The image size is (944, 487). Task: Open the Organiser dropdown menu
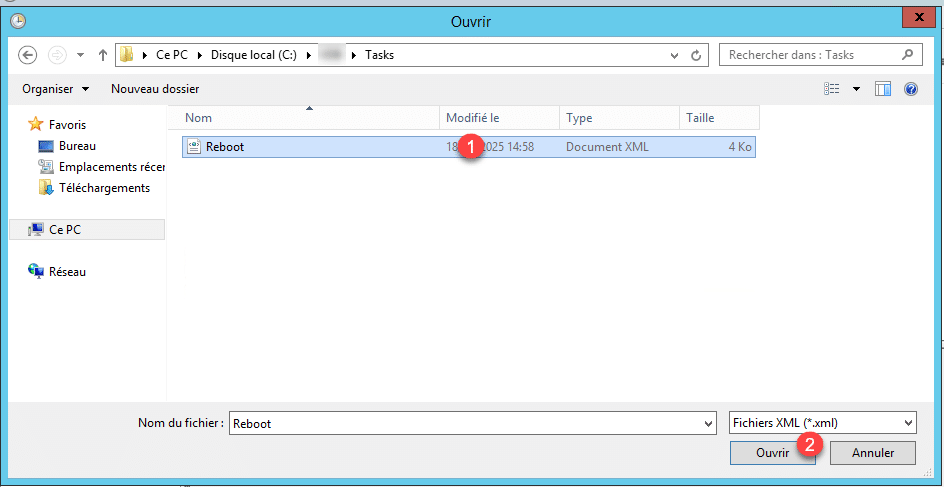tap(55, 89)
